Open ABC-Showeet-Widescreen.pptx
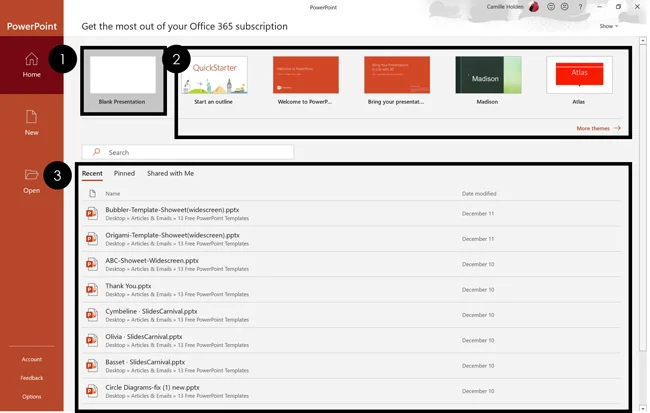Screen dimensions: 650x413 tap(152, 260)
